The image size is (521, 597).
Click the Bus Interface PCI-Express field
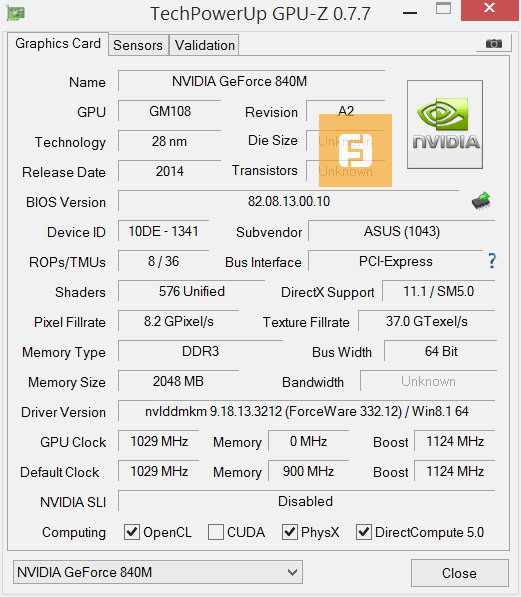pyautogui.click(x=396, y=261)
